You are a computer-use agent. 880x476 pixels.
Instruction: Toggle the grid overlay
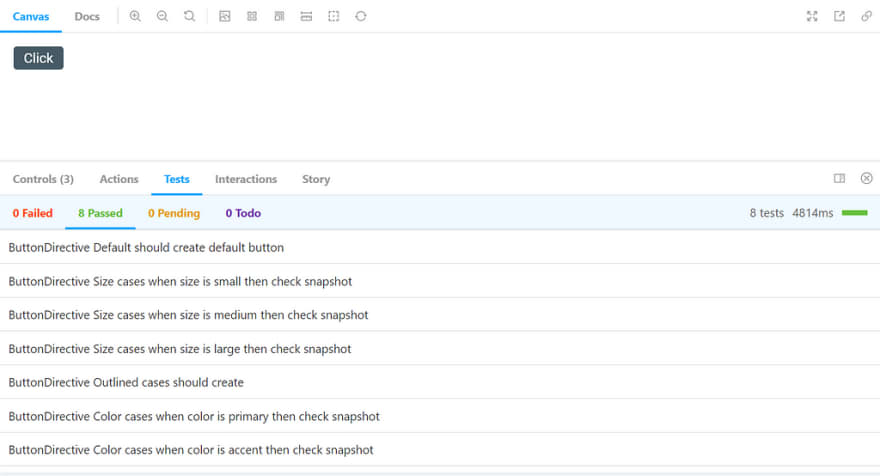[252, 16]
